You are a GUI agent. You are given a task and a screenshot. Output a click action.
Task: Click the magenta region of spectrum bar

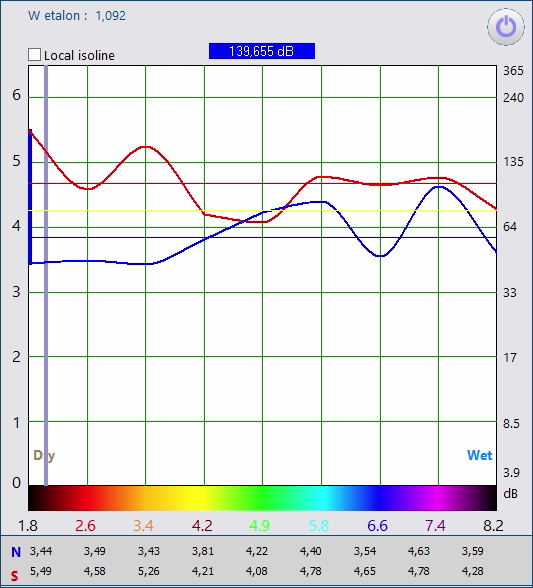click(438, 498)
